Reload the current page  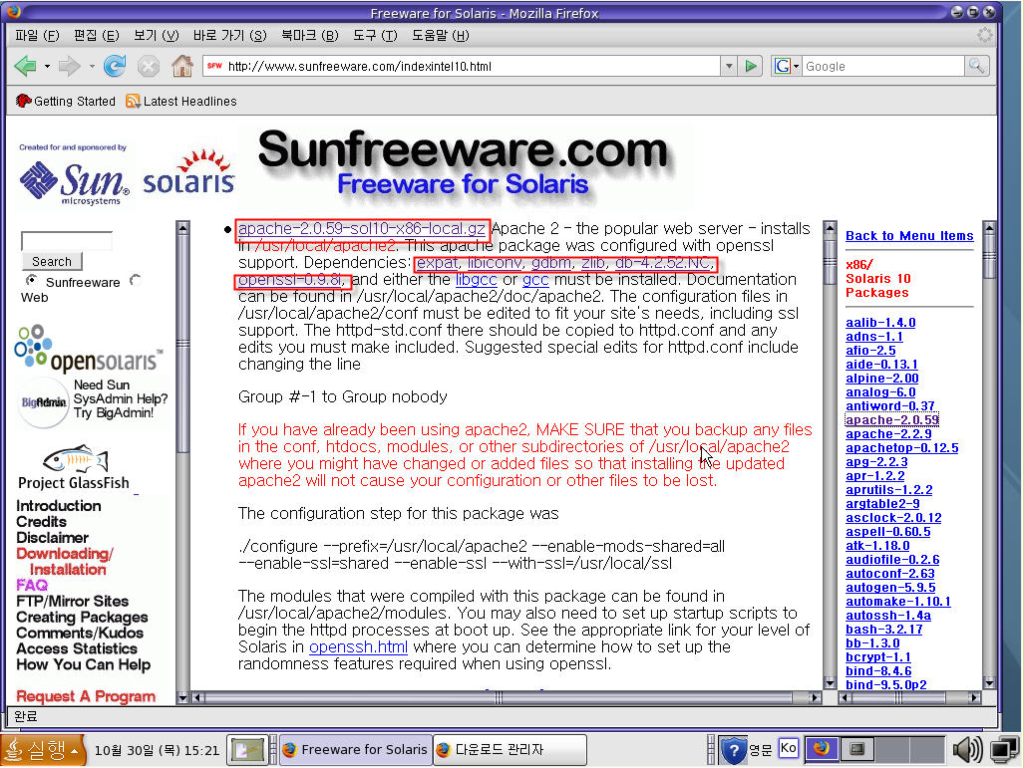(x=115, y=66)
